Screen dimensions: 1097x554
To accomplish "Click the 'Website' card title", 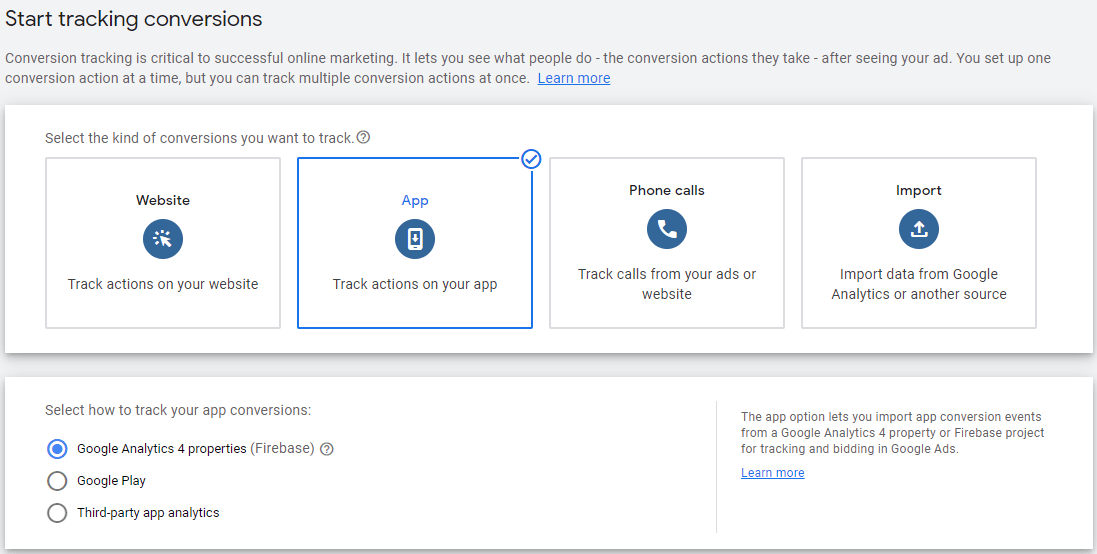I will point(163,200).
